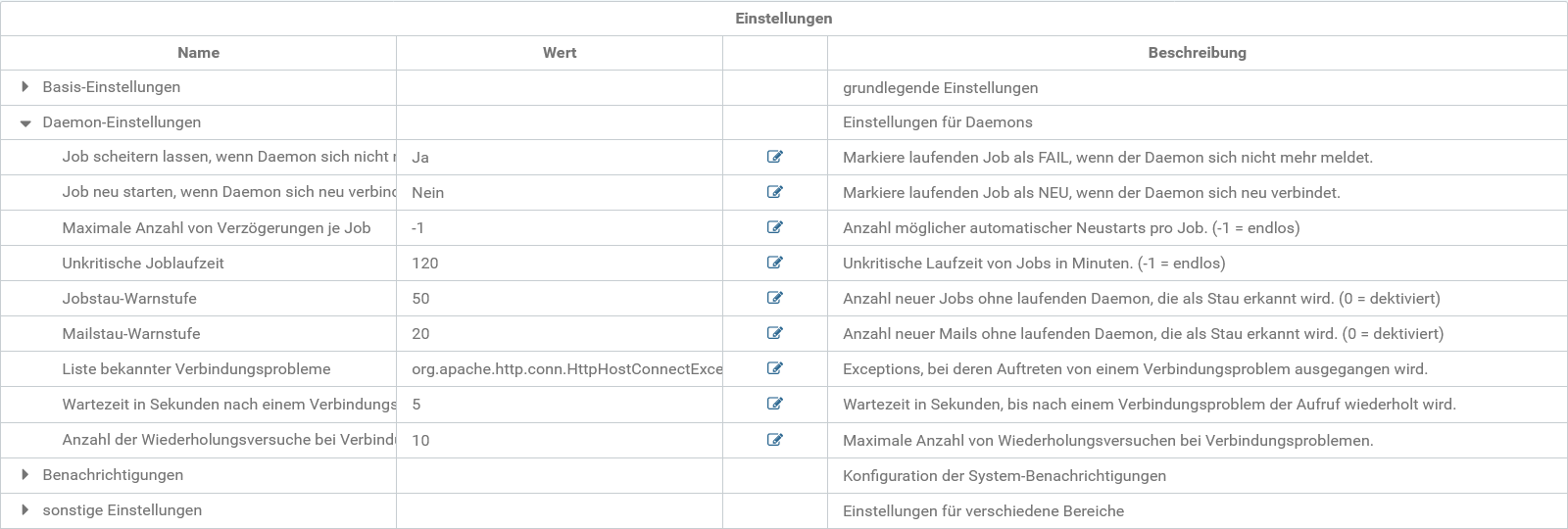Edit 'Wartezeit in Sekunden' setting
This screenshot has height=529, width=1568.
(774, 404)
